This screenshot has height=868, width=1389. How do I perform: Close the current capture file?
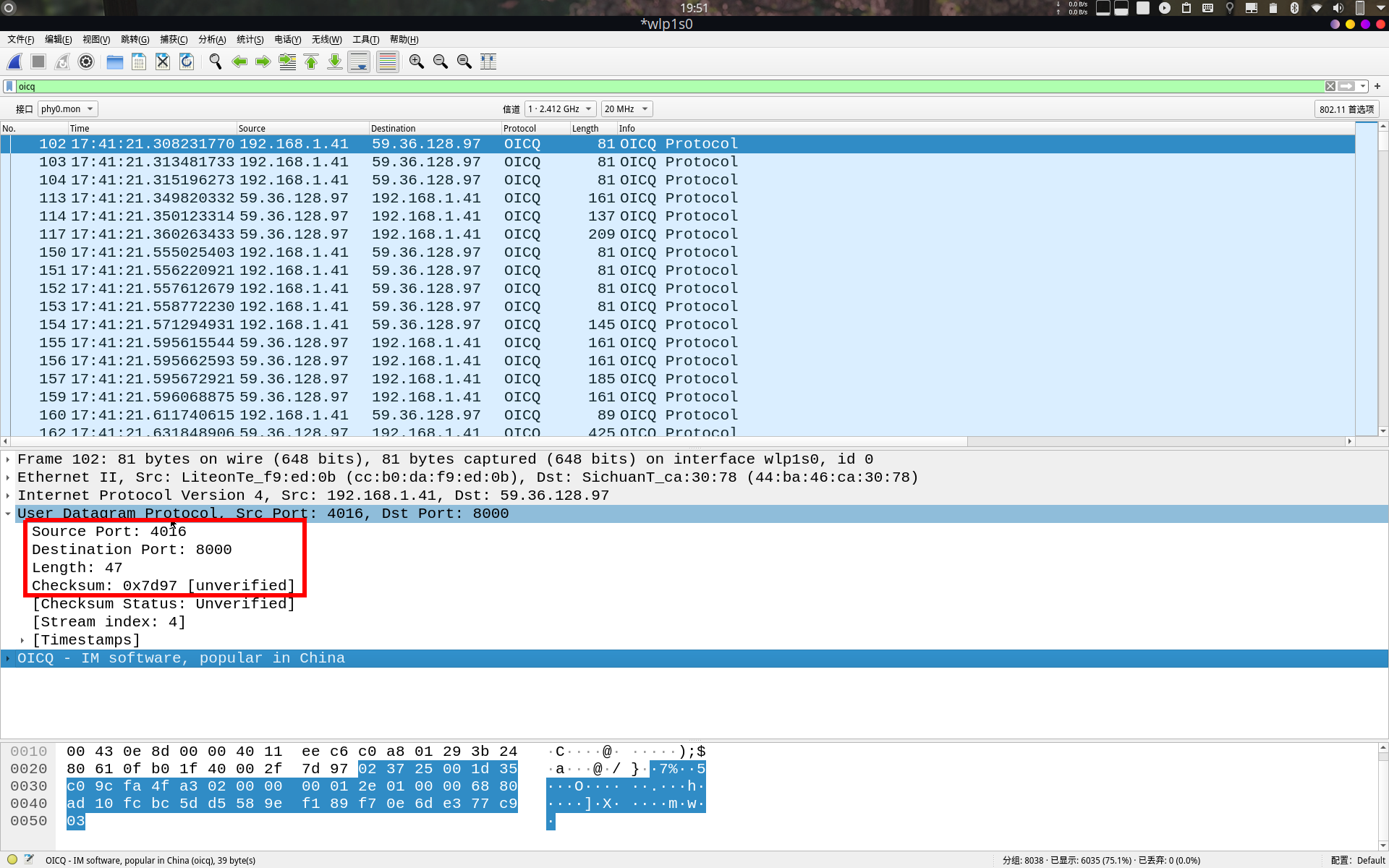click(x=163, y=62)
